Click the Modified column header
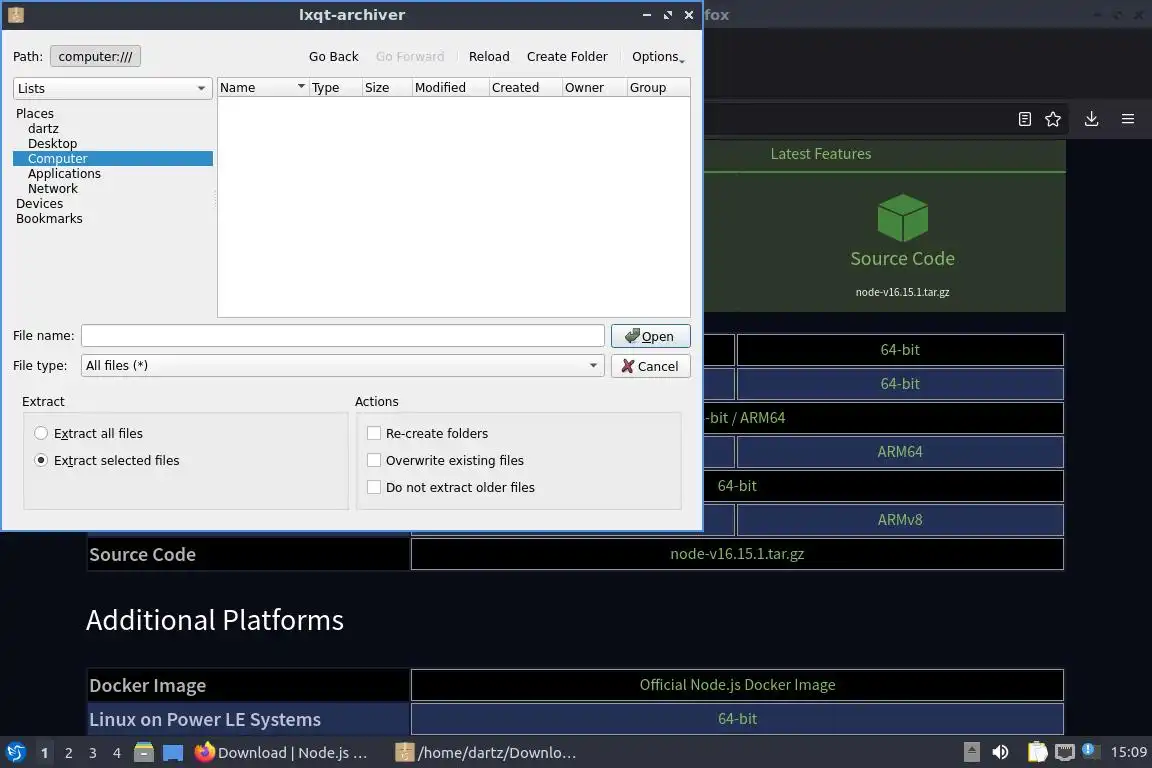Screen dimensions: 1152x768 click(x=450, y=87)
